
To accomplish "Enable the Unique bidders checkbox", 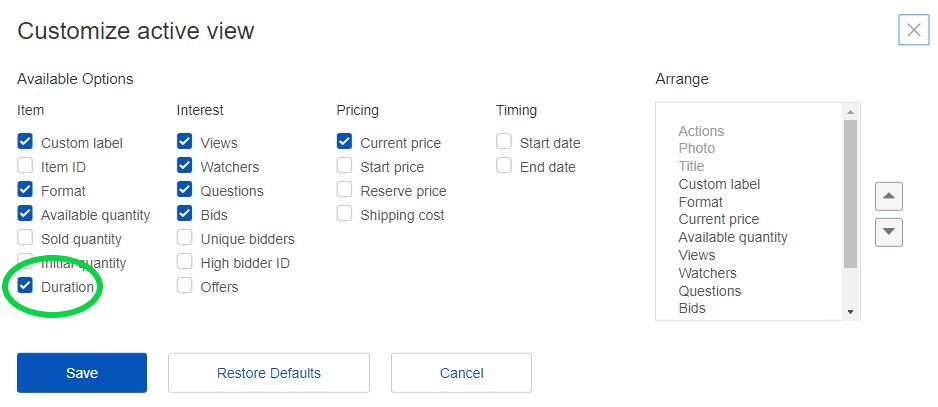I will (185, 239).
